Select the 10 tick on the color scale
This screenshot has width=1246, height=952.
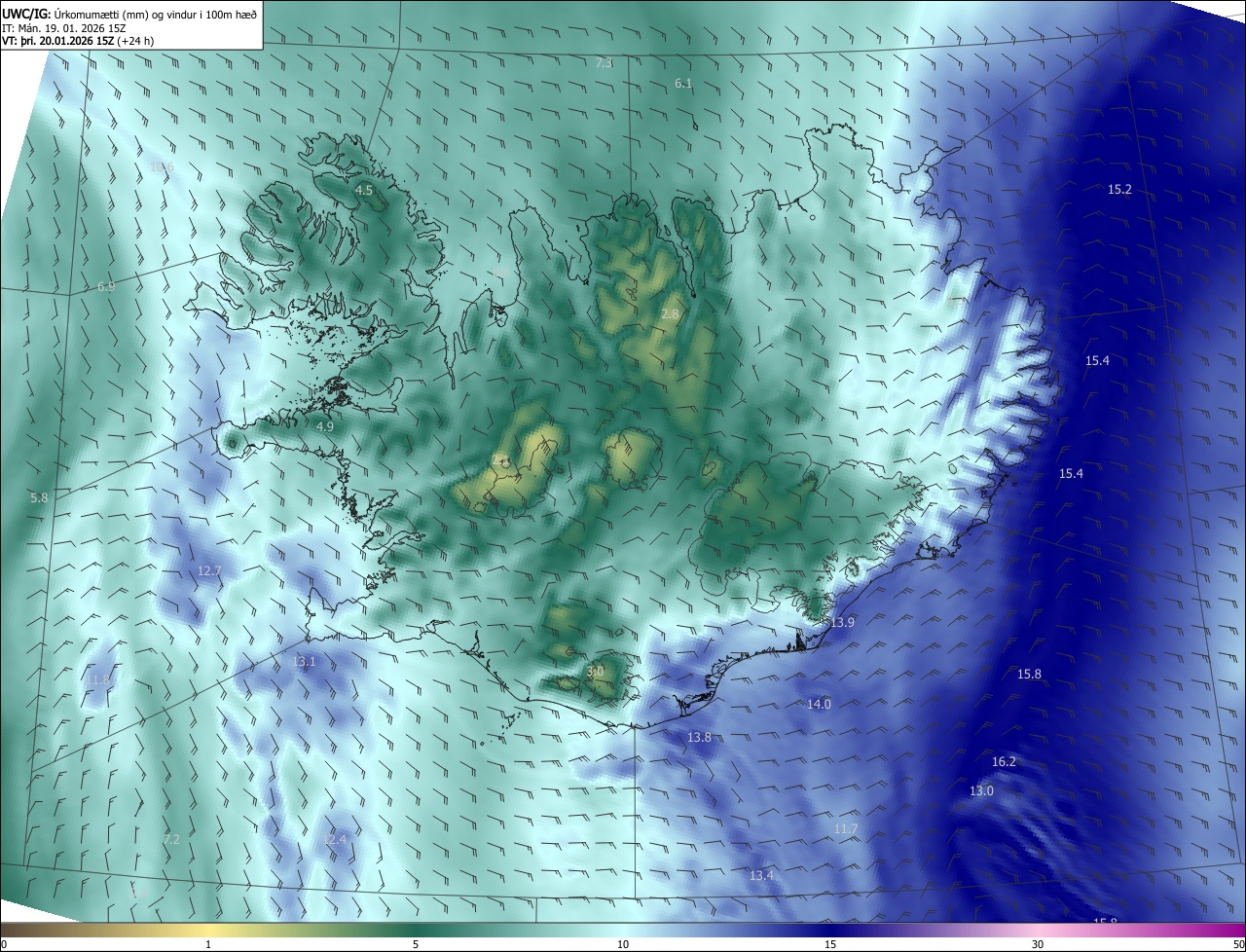[x=623, y=945]
